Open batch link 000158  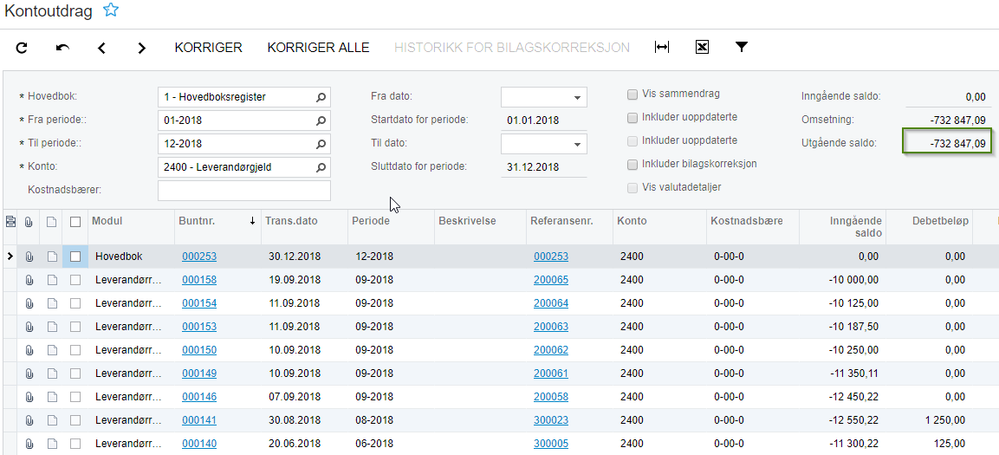199,280
